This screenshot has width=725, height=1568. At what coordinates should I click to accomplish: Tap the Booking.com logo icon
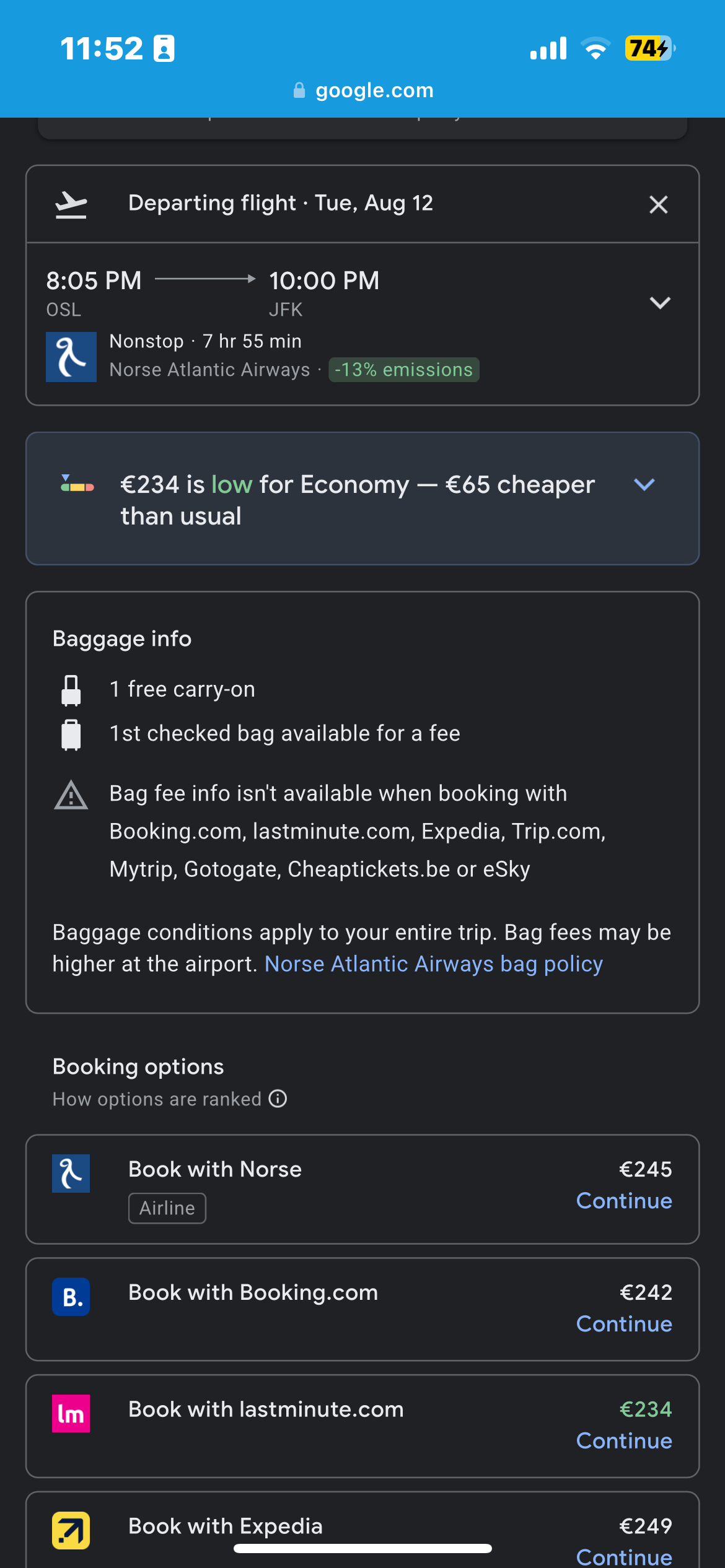71,1297
